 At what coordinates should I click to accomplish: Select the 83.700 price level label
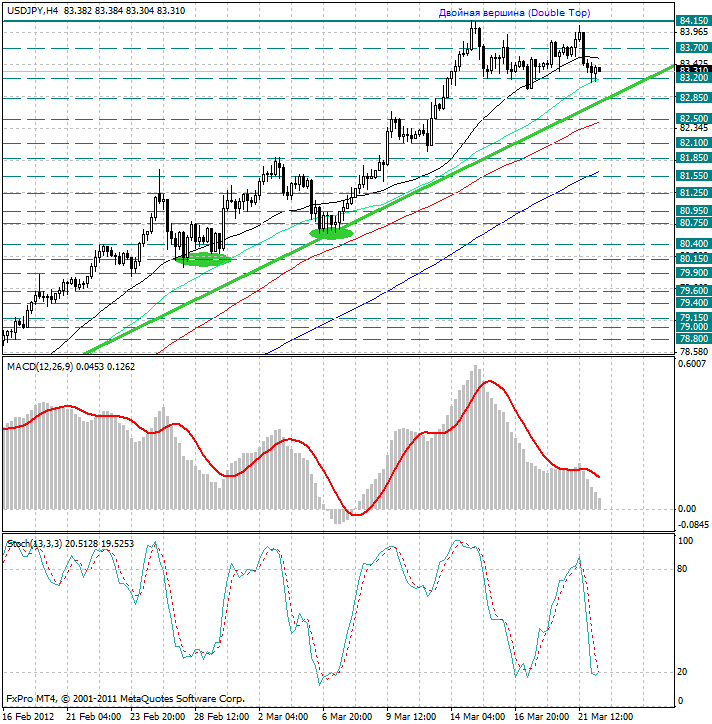point(694,48)
